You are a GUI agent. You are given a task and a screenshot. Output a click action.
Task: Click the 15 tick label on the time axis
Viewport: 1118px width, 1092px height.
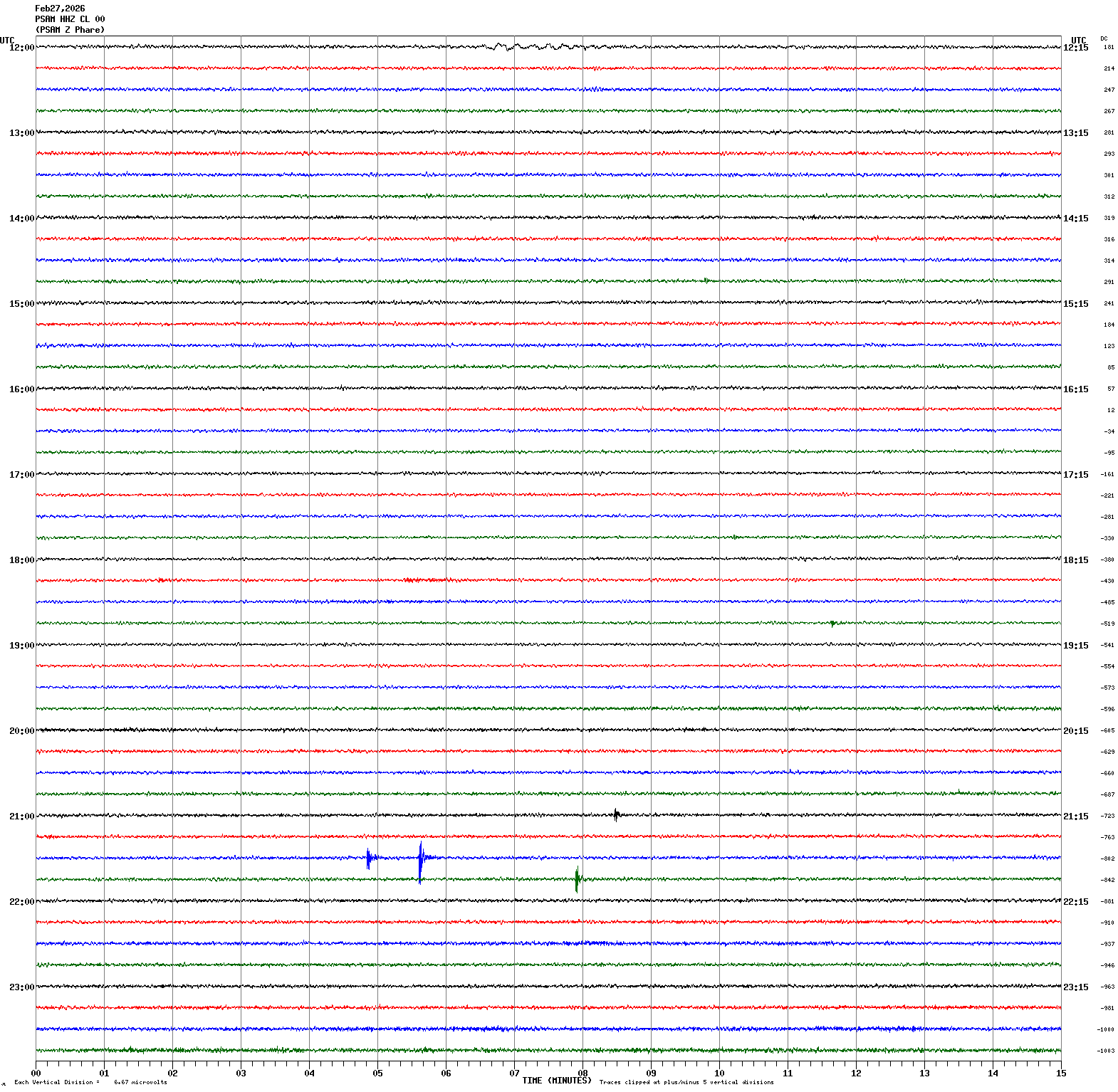(x=1061, y=1073)
